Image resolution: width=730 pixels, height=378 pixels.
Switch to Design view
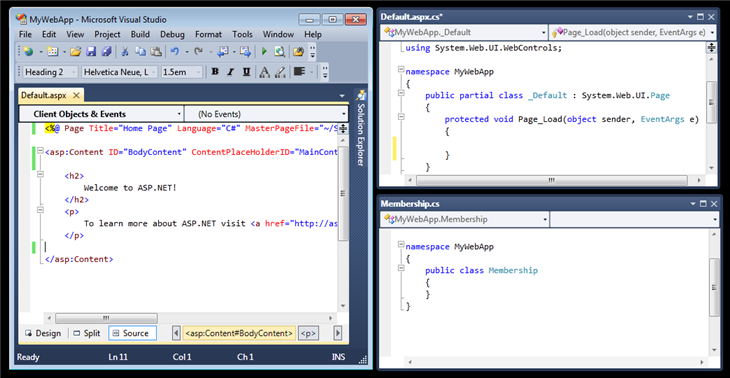pyautogui.click(x=43, y=333)
